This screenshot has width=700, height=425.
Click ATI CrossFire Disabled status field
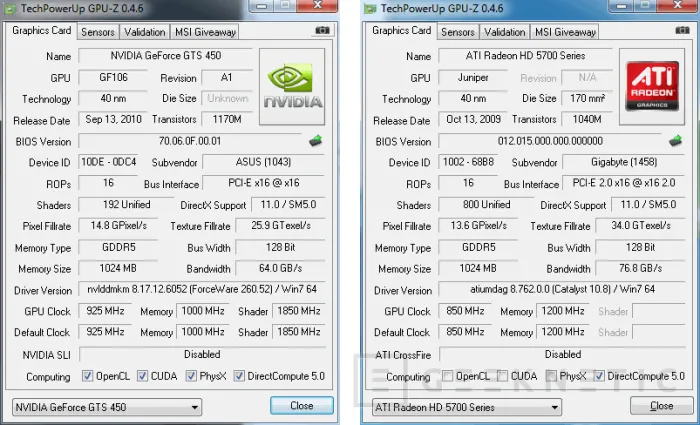(562, 354)
